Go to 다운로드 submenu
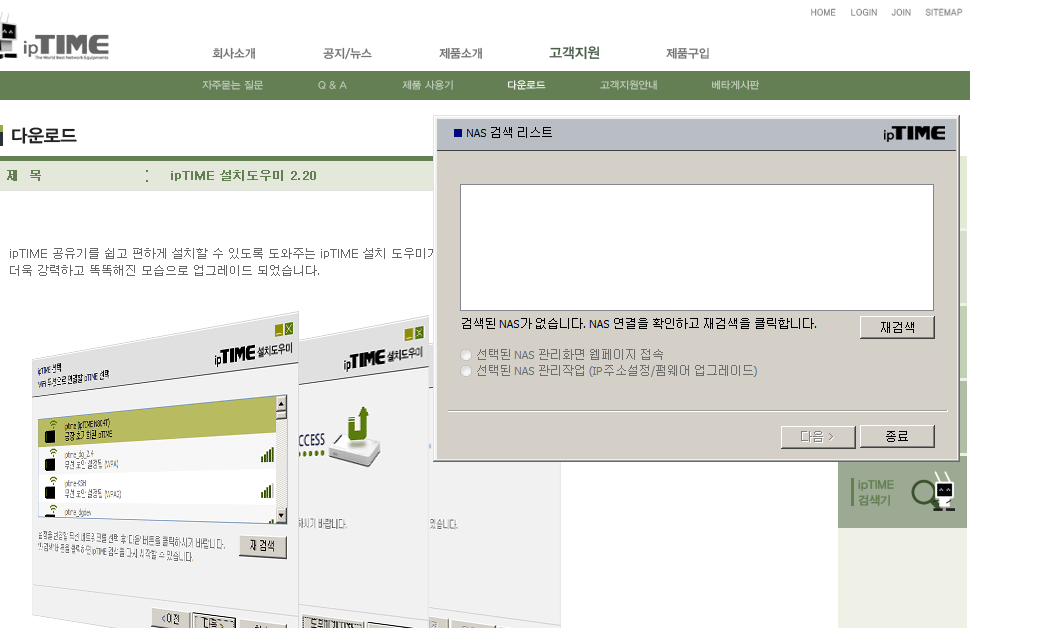 point(526,85)
